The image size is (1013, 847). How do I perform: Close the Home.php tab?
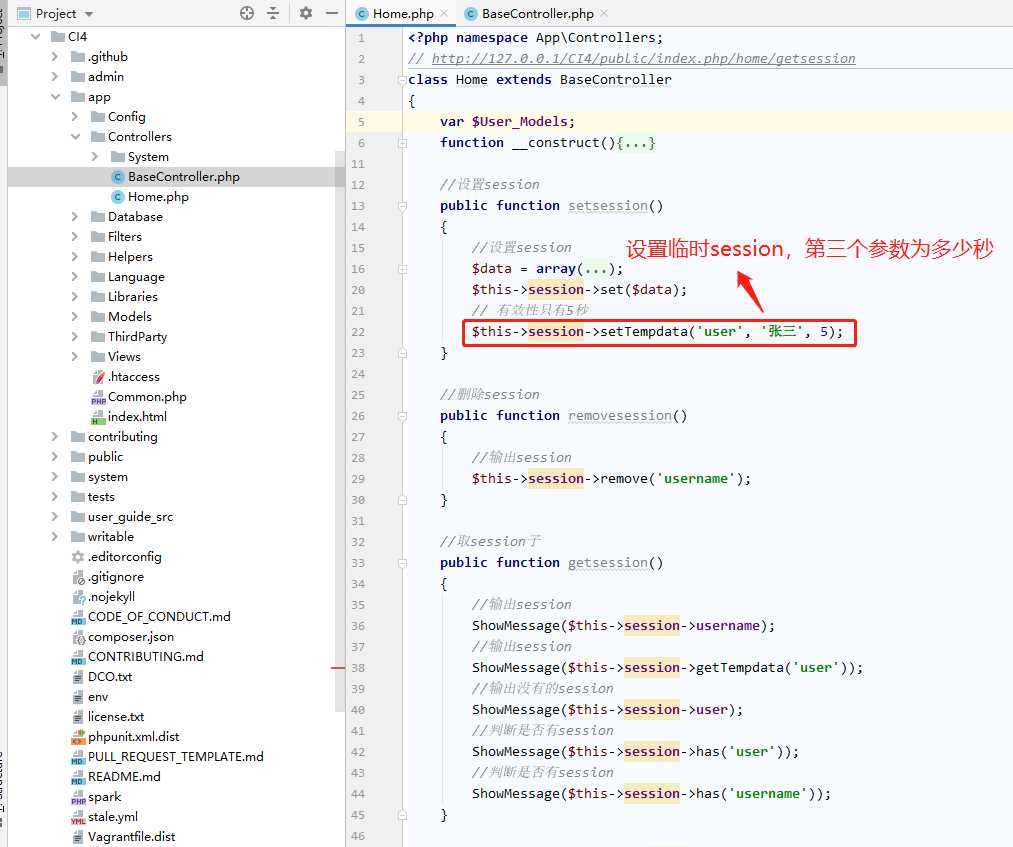444,13
